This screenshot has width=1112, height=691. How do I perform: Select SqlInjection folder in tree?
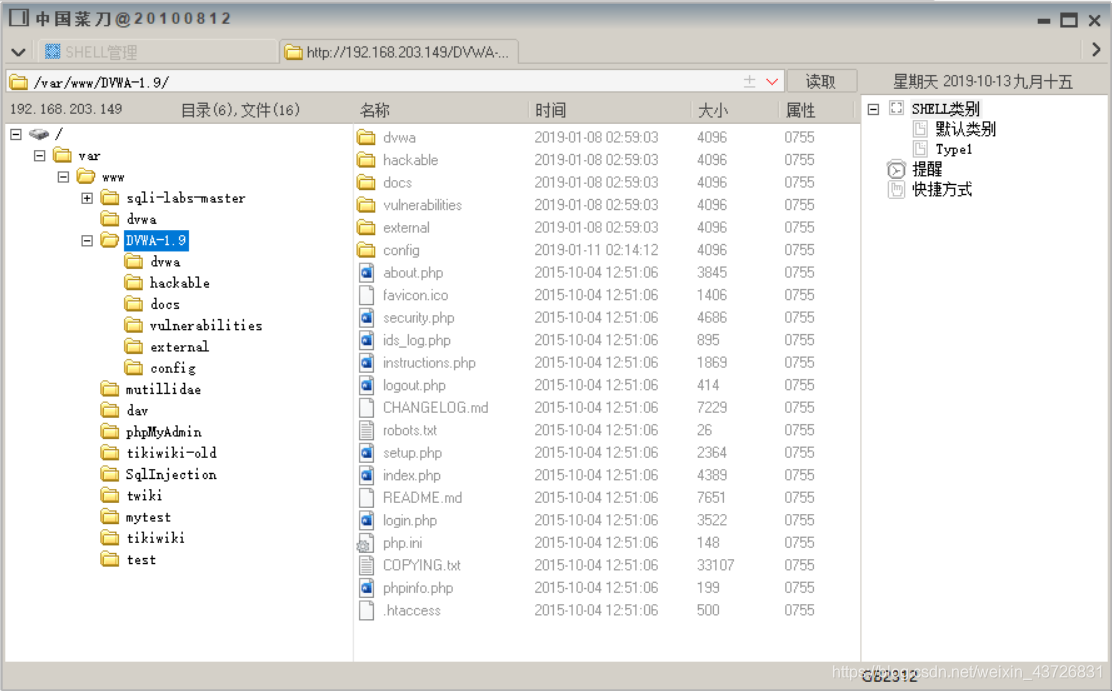pyautogui.click(x=171, y=475)
